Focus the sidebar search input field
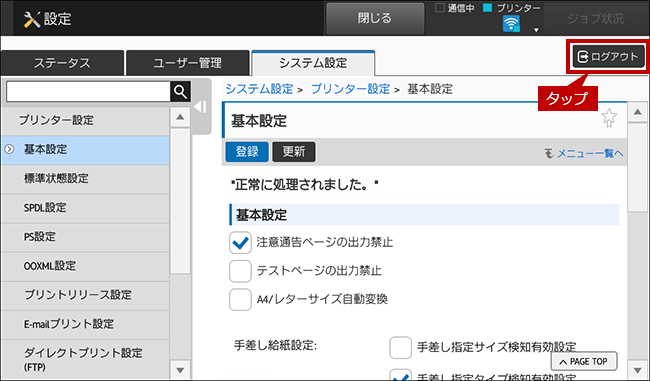The height and width of the screenshot is (381, 650). click(x=88, y=91)
